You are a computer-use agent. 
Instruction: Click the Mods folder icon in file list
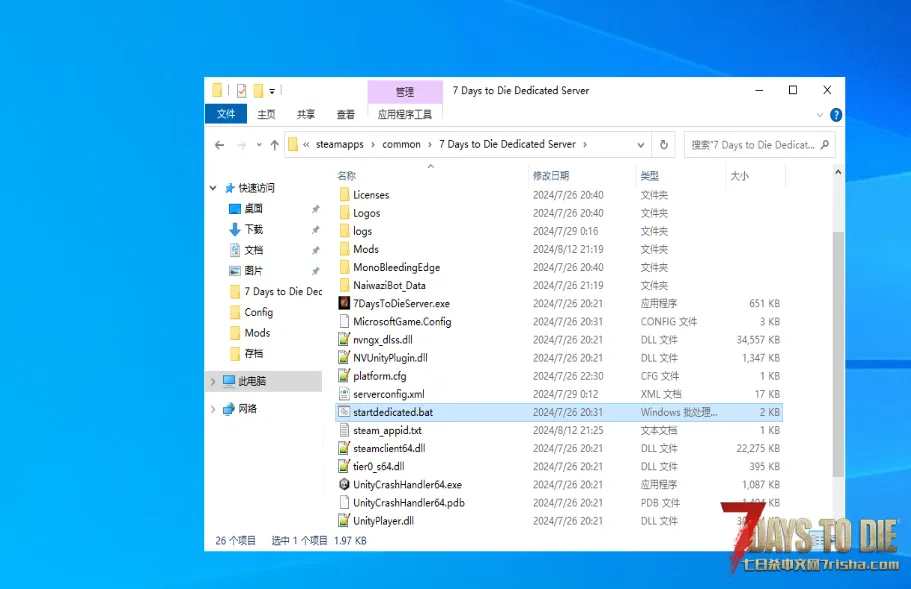[x=344, y=249]
